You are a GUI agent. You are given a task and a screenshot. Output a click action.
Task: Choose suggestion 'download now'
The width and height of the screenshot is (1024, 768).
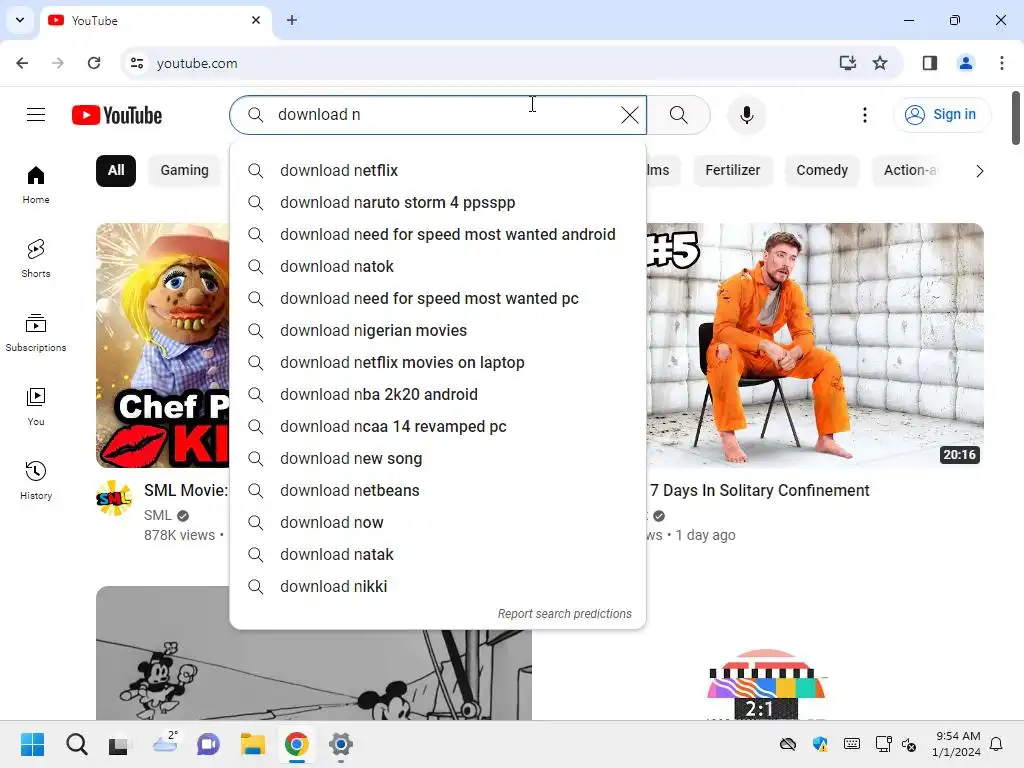coord(438,522)
